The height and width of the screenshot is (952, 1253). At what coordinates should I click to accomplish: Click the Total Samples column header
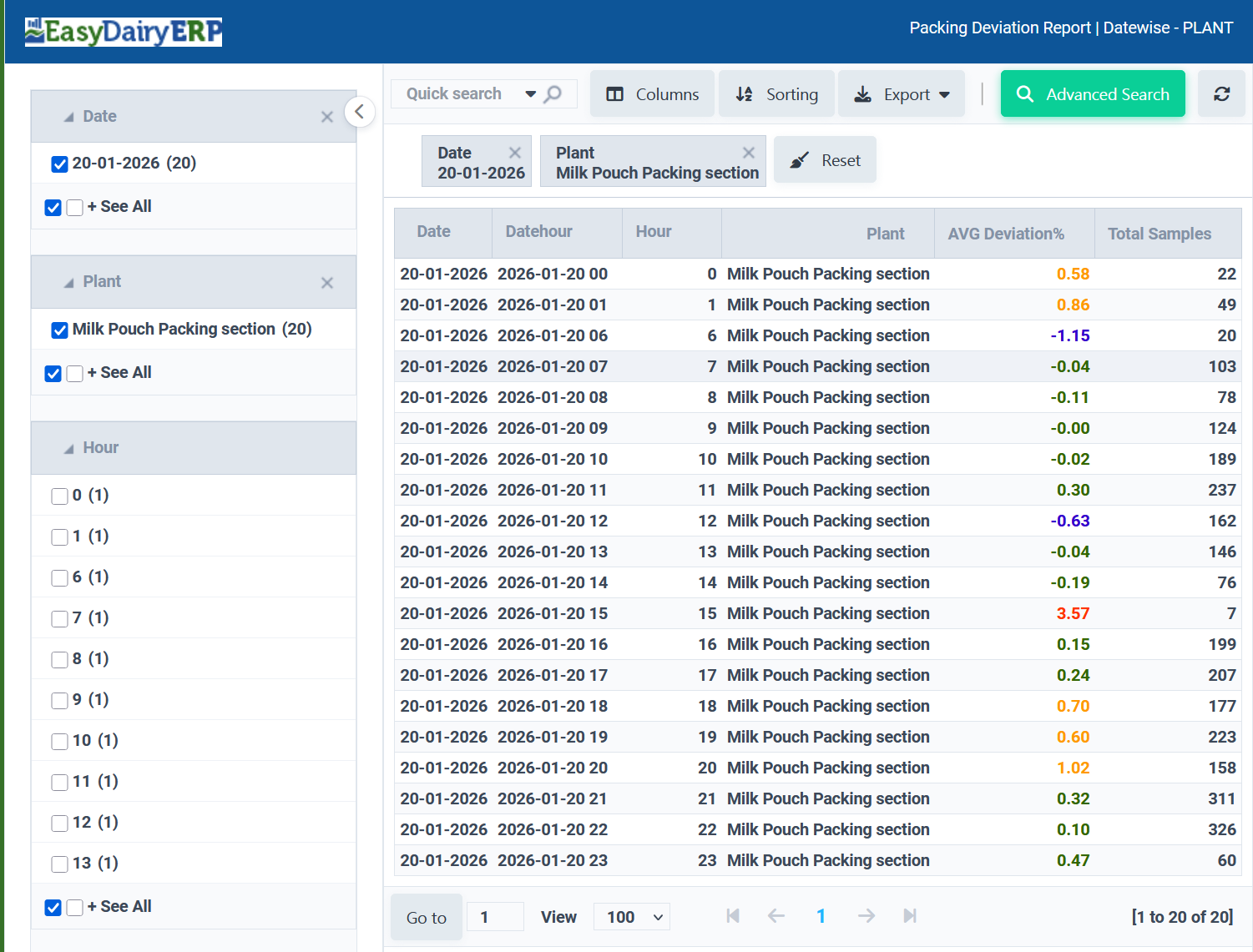pos(1159,234)
